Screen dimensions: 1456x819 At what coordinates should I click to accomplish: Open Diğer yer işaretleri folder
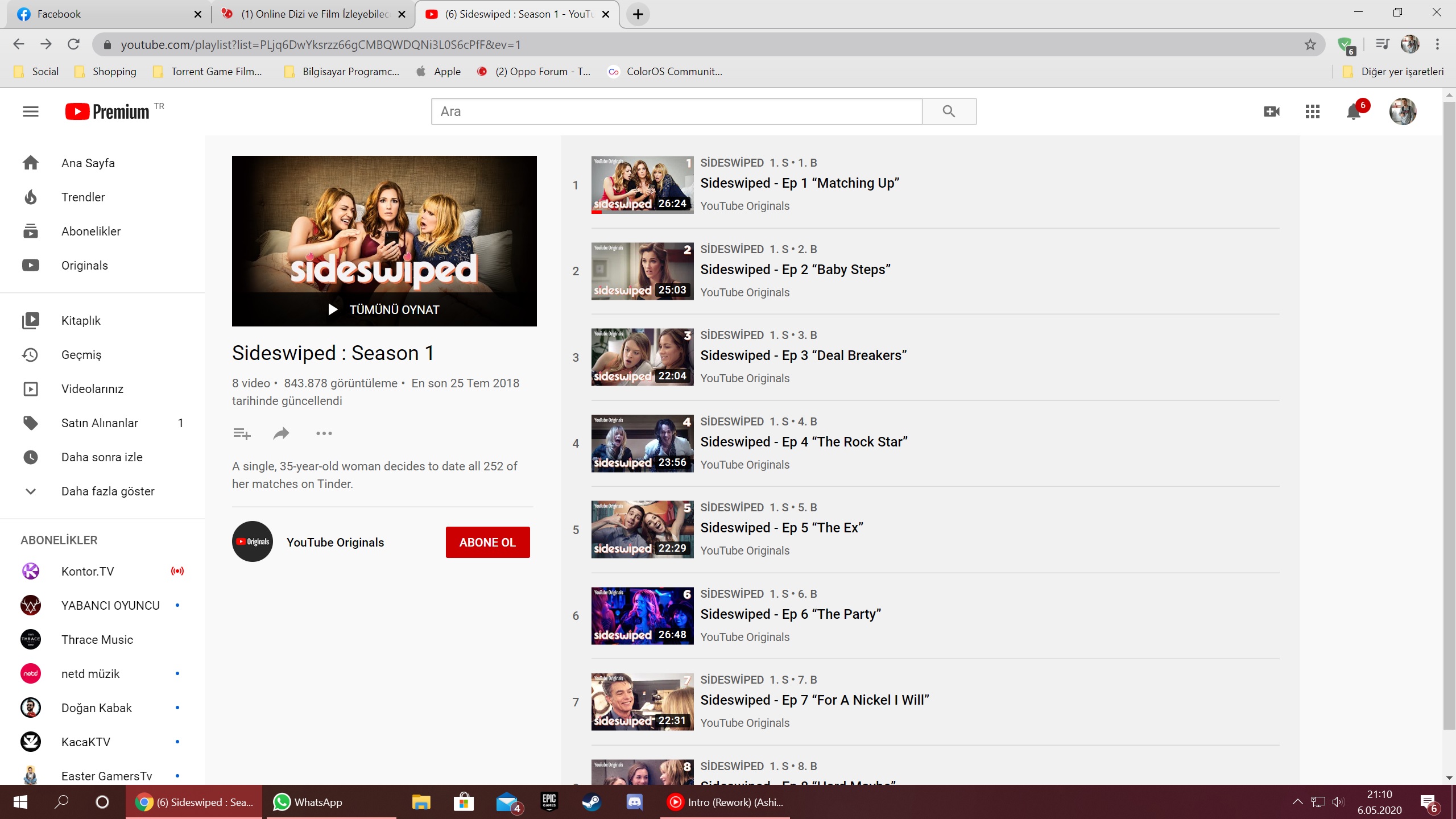pos(1393,72)
